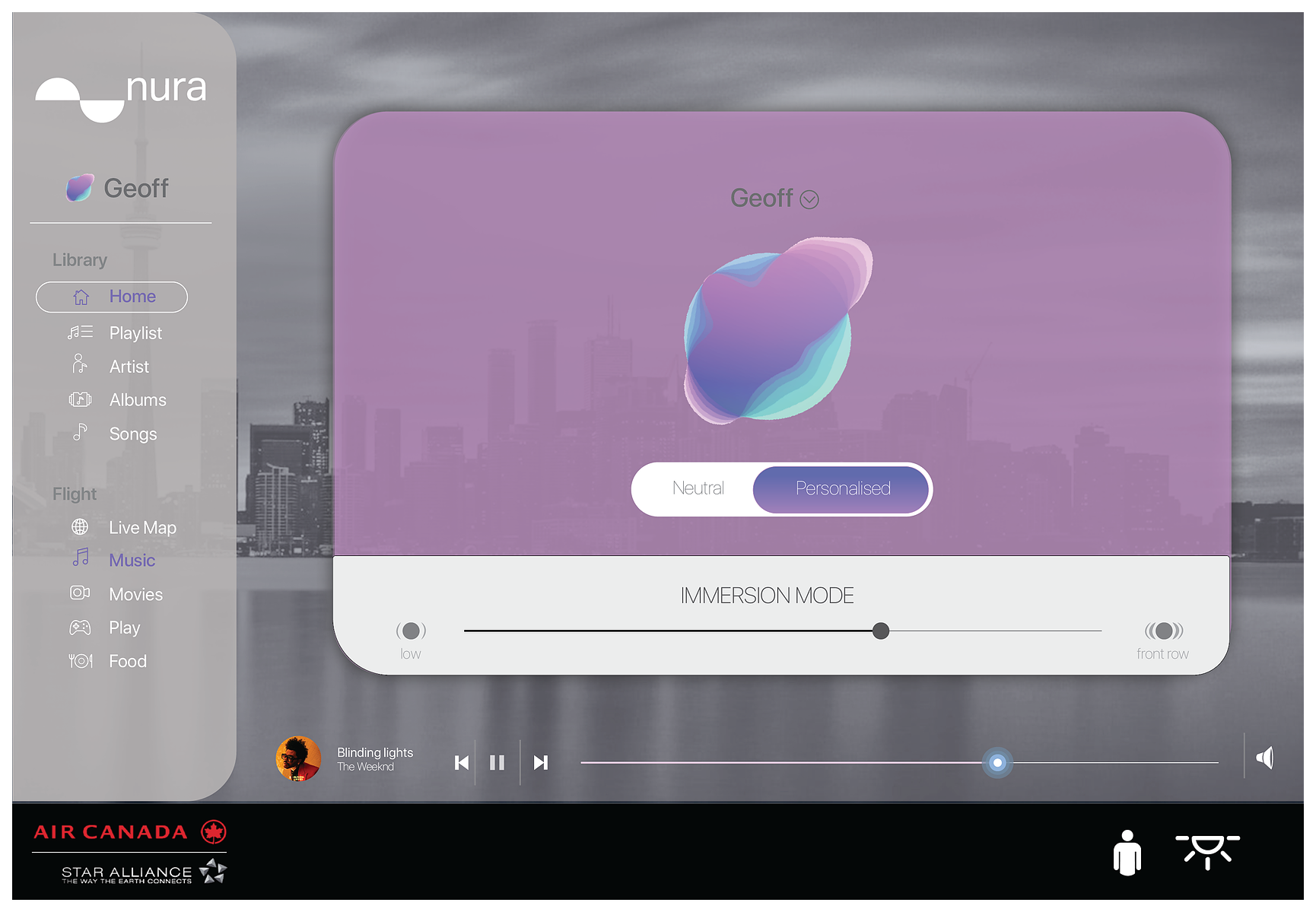The image size is (1316, 912).
Task: Click the low immersion speaker icon
Action: click(x=411, y=631)
